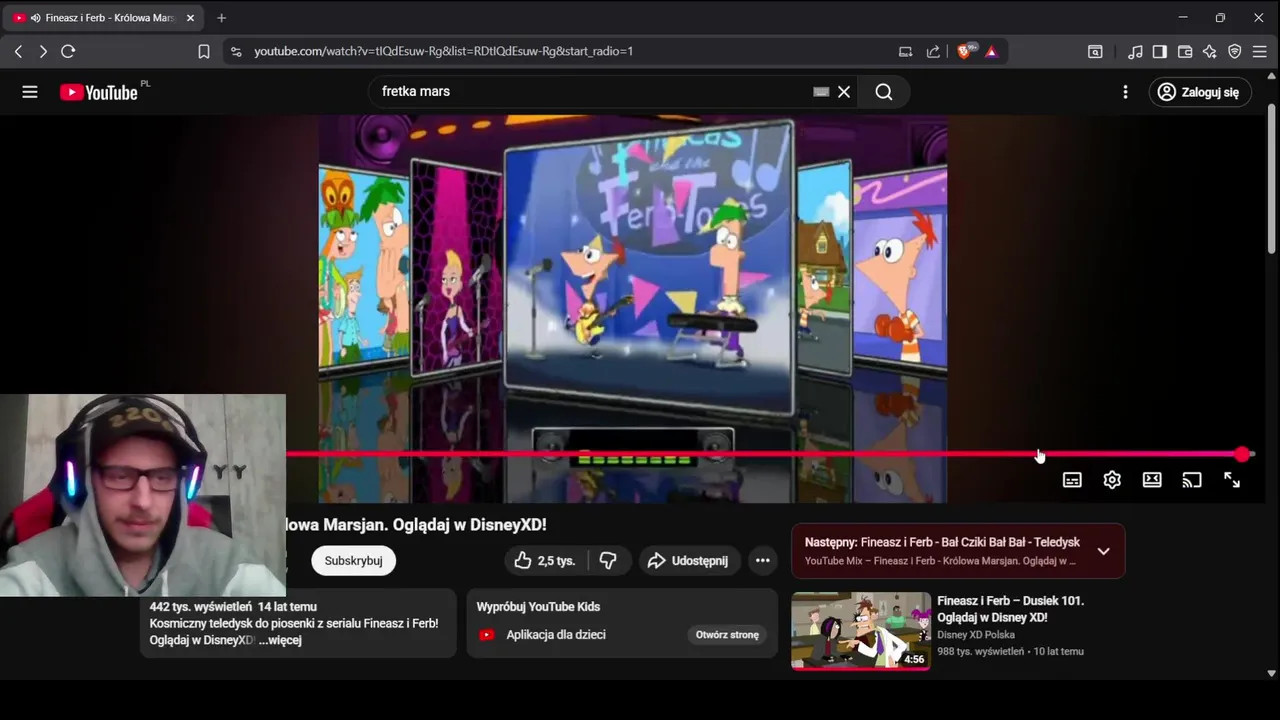
Task: Click YouTube Kids red play icon
Action: 486,635
